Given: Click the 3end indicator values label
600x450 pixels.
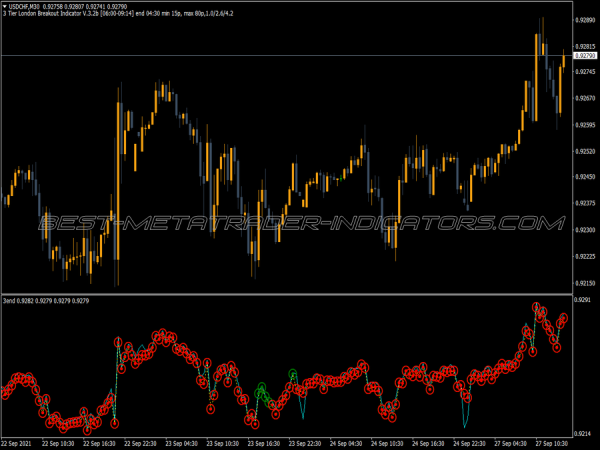Looking at the screenshot, I should pos(46,301).
